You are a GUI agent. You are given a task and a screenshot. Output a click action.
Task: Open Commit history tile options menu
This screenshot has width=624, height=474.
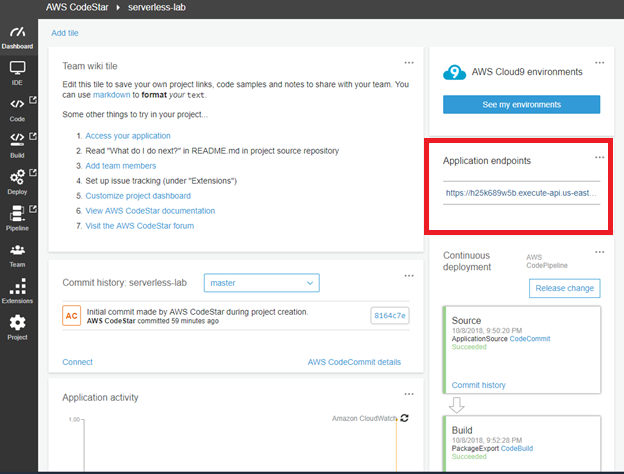pos(409,276)
